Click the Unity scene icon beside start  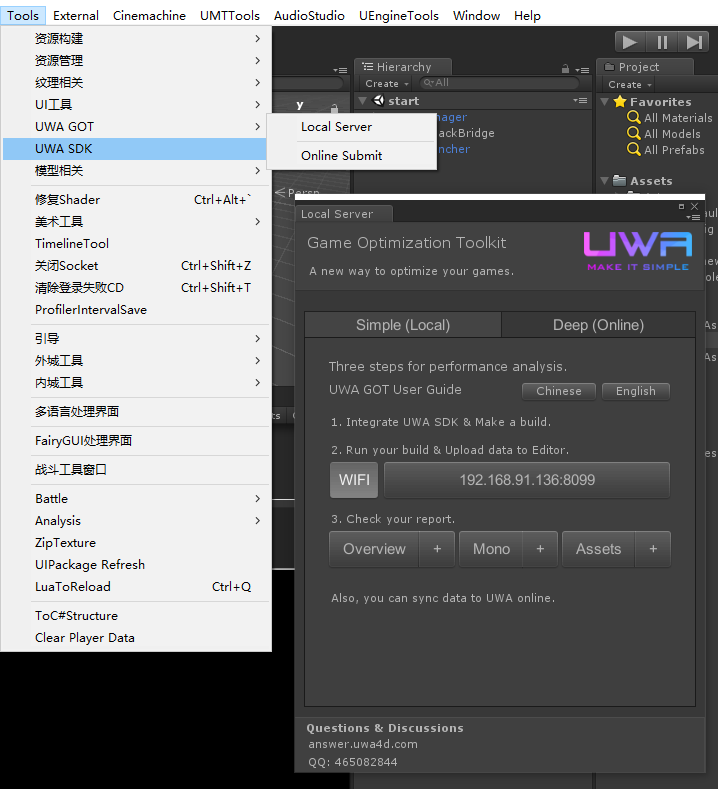point(378,101)
